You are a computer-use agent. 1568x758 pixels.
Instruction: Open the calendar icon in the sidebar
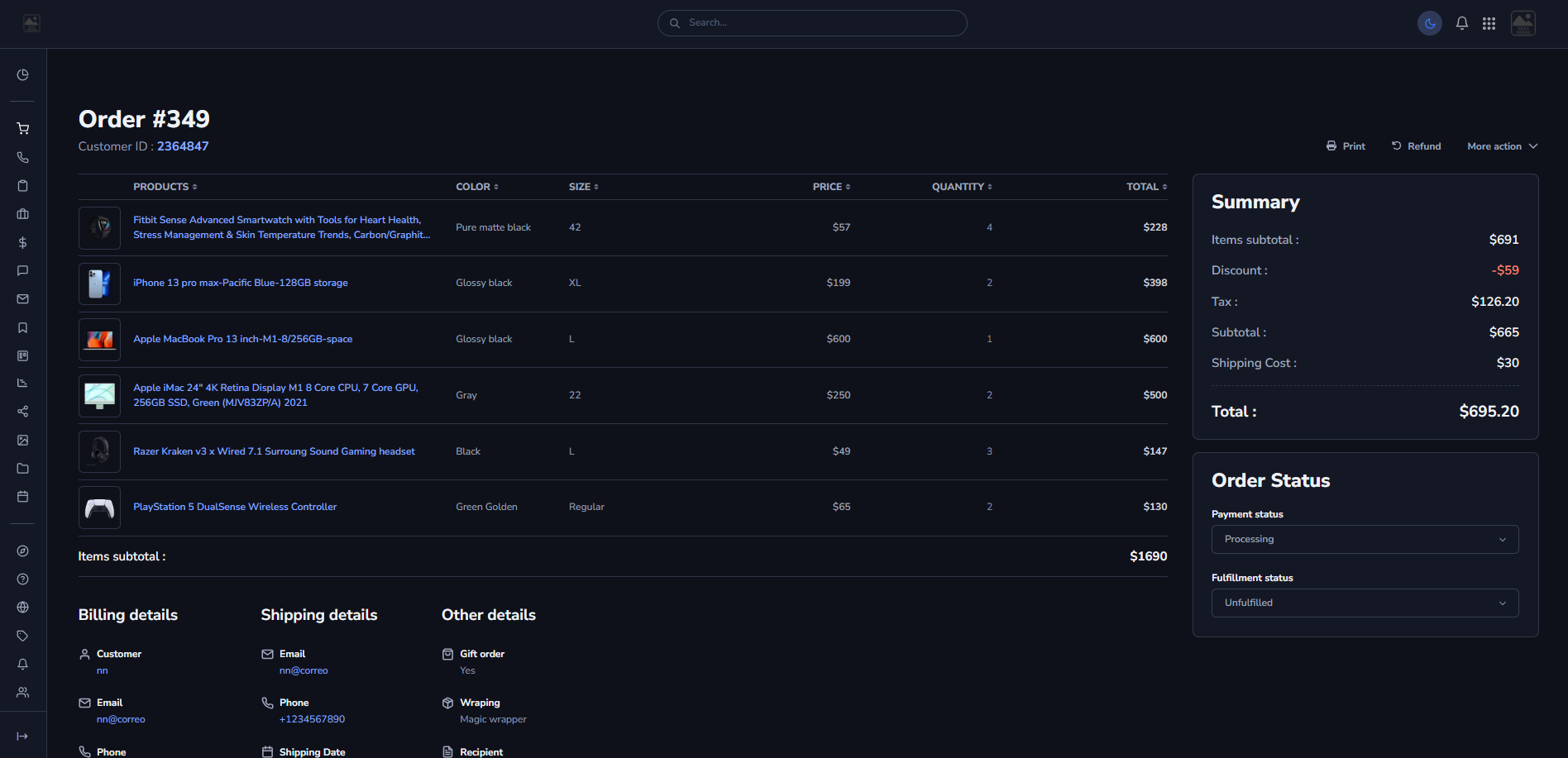pyautogui.click(x=22, y=497)
